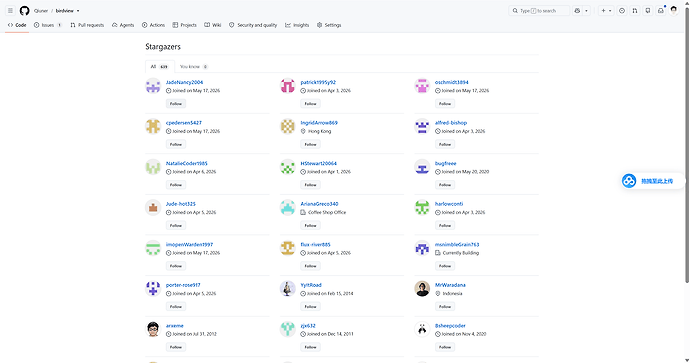This screenshot has height=363, width=690.
Task: Expand the birdview repository name dropdown
Action: click(x=67, y=11)
